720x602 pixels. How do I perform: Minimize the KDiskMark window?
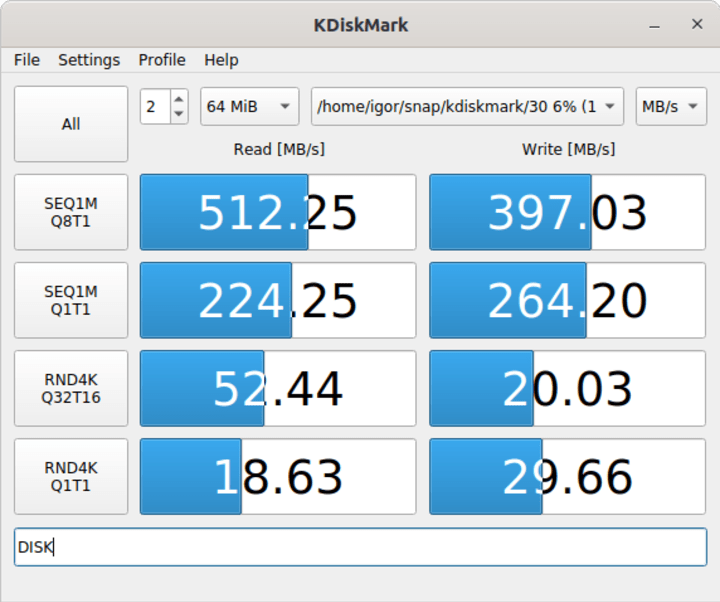[x=654, y=25]
